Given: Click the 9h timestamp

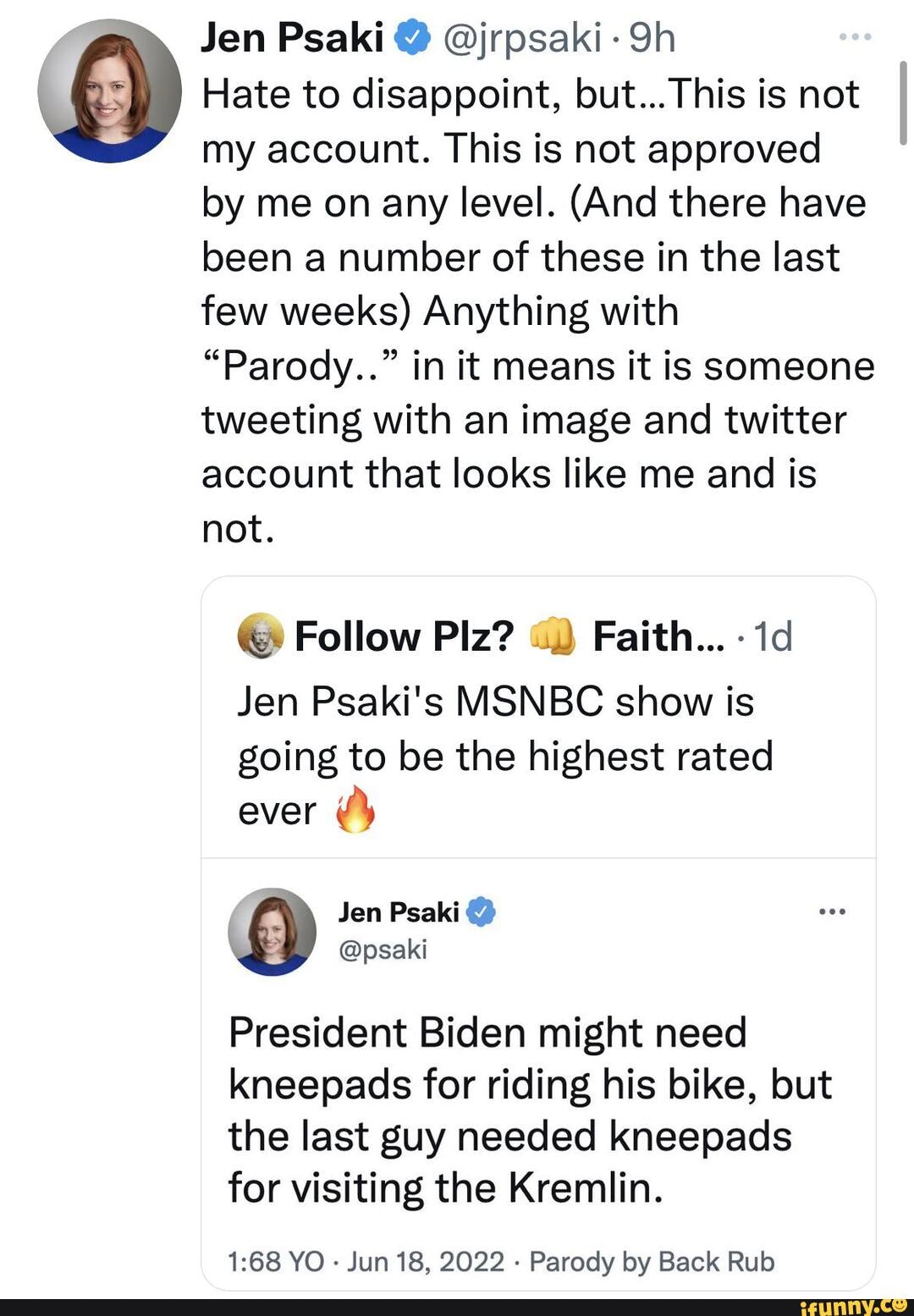Looking at the screenshot, I should [x=652, y=38].
